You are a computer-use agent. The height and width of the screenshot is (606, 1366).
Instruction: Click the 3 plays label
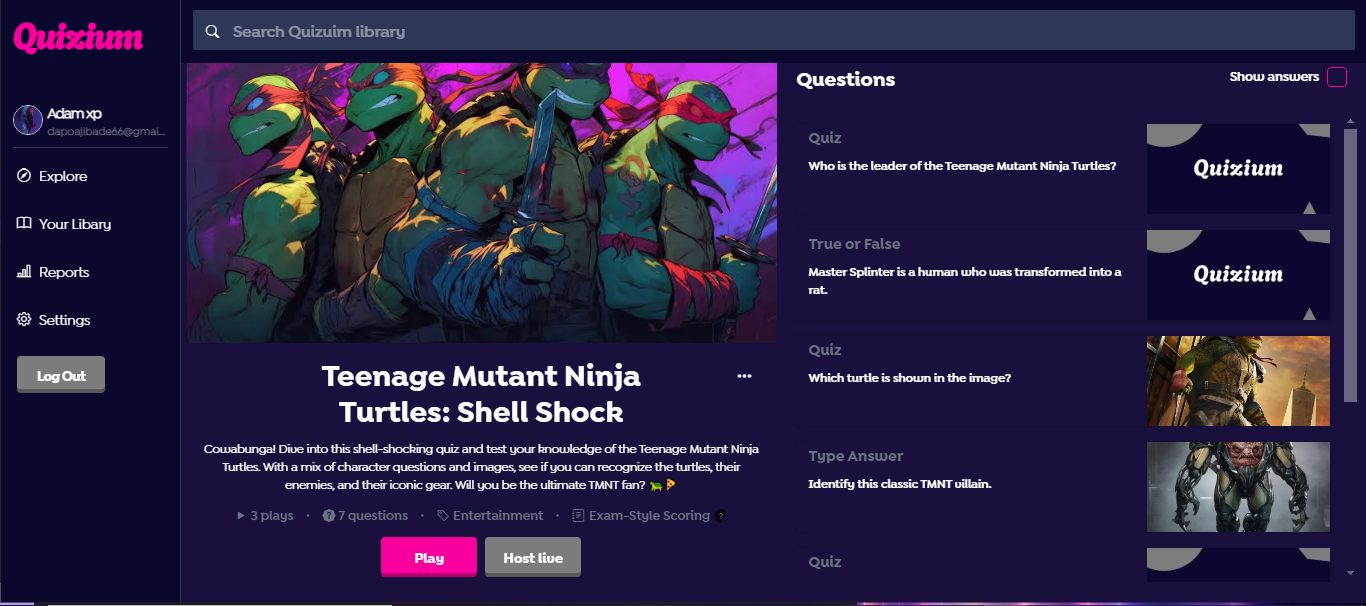[x=272, y=516]
